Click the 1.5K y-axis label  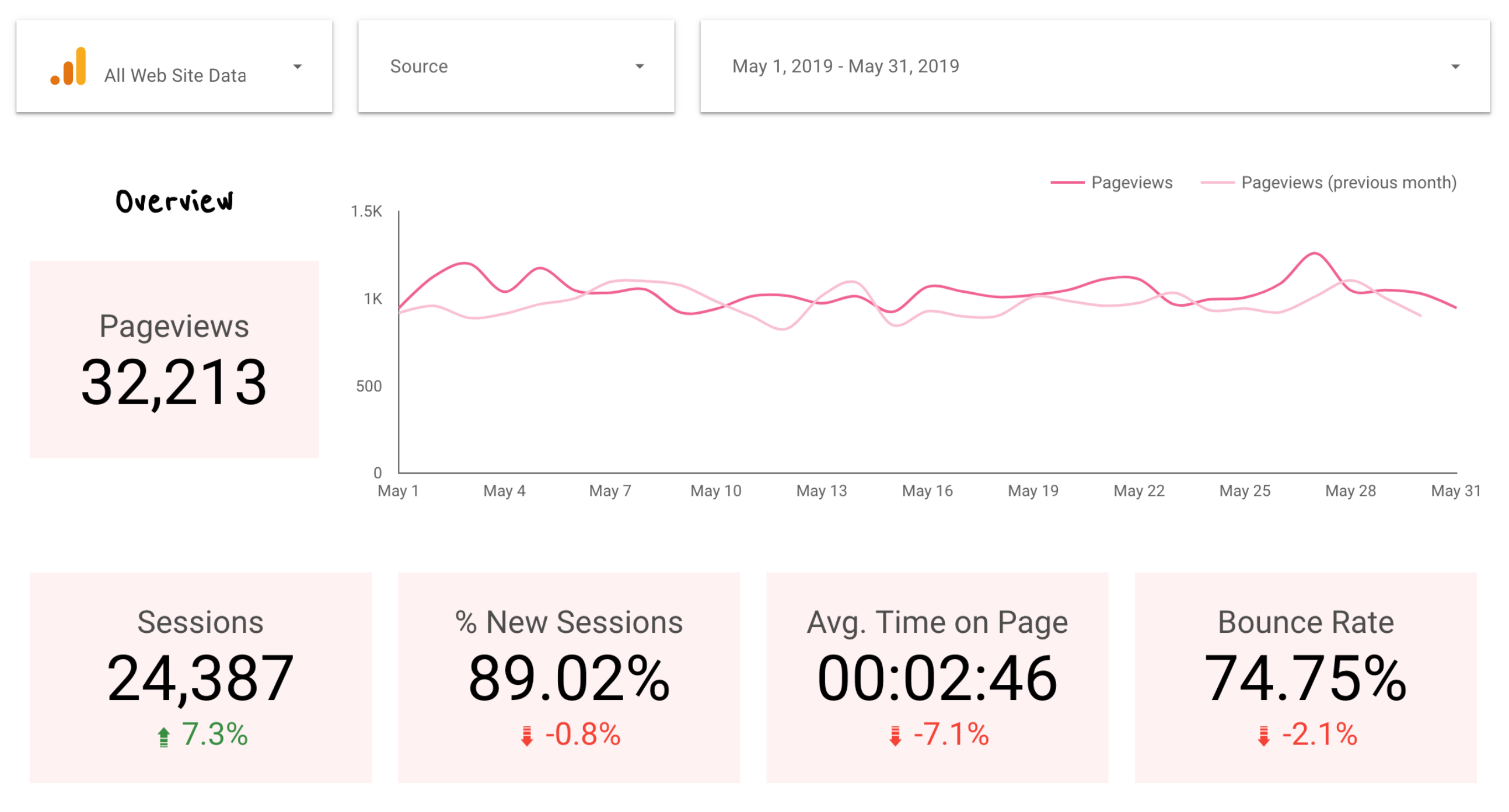pos(366,211)
